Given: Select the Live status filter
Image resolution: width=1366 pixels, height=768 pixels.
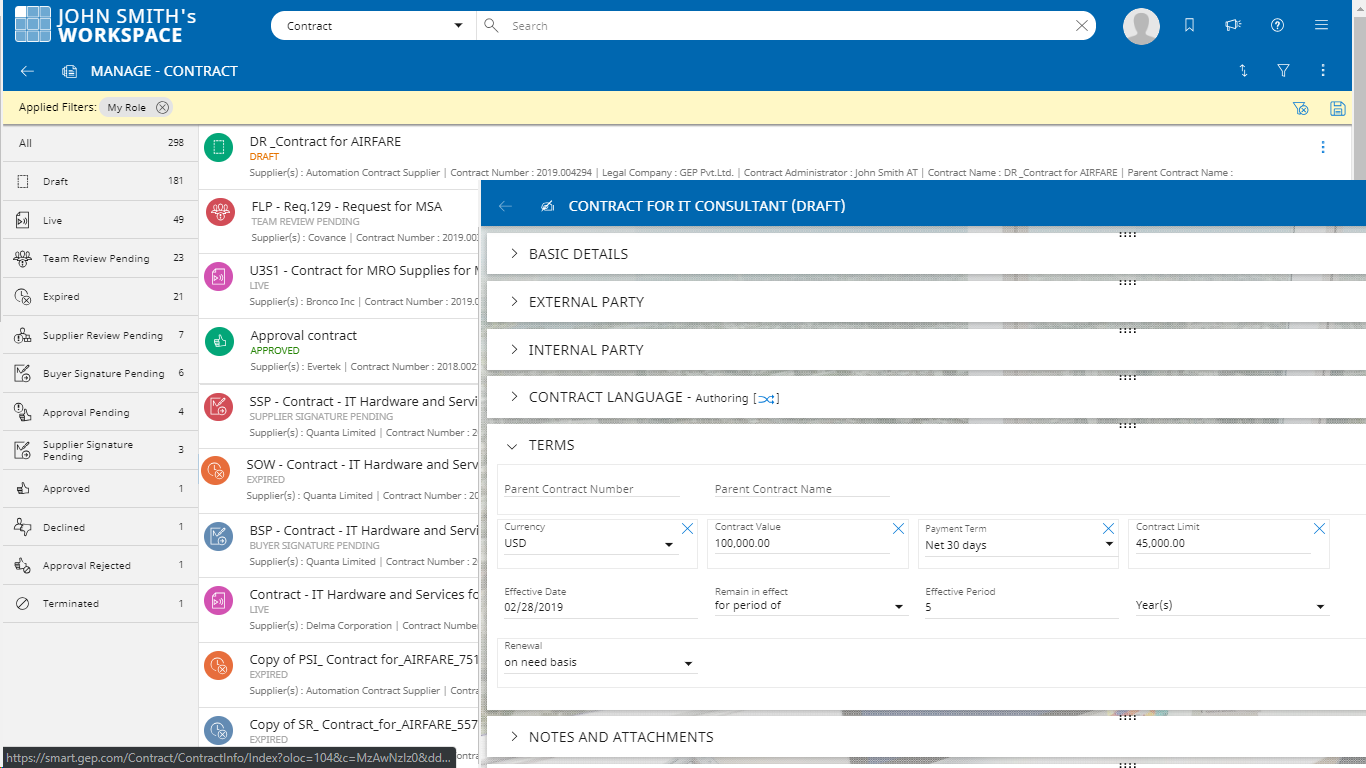Looking at the screenshot, I should 100,220.
